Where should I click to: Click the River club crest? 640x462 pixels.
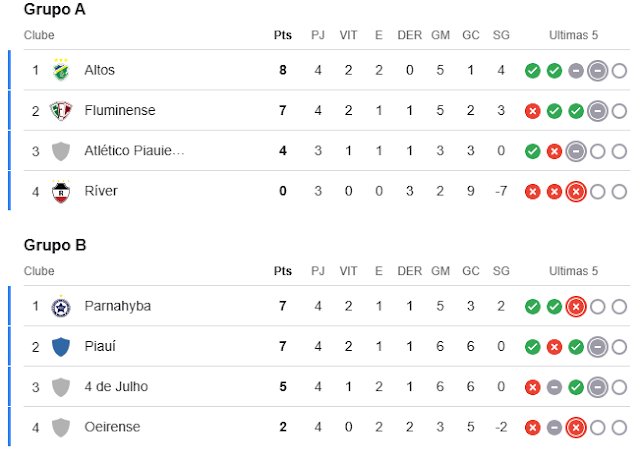click(62, 191)
